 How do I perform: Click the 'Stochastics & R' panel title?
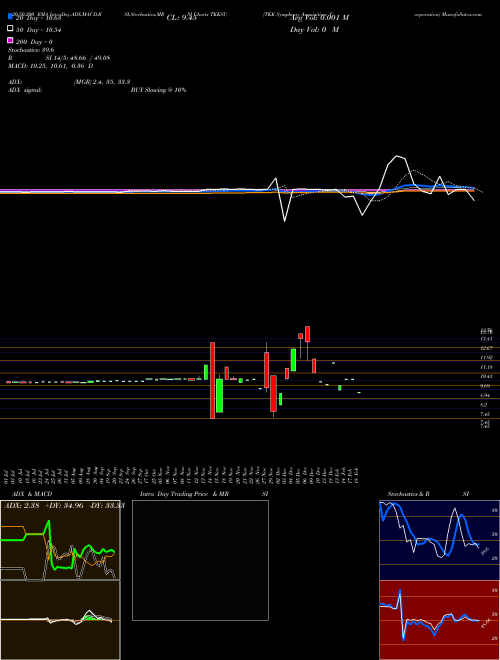(x=408, y=494)
